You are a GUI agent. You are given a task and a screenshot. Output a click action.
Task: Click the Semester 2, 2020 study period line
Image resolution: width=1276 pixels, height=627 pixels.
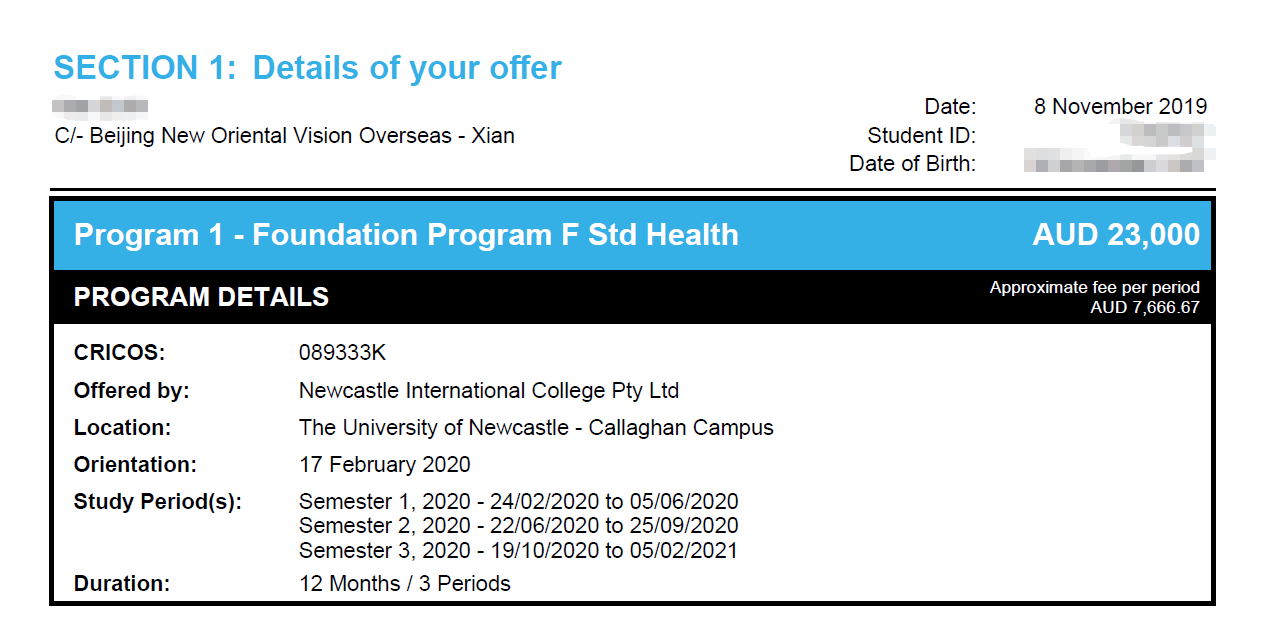519,526
